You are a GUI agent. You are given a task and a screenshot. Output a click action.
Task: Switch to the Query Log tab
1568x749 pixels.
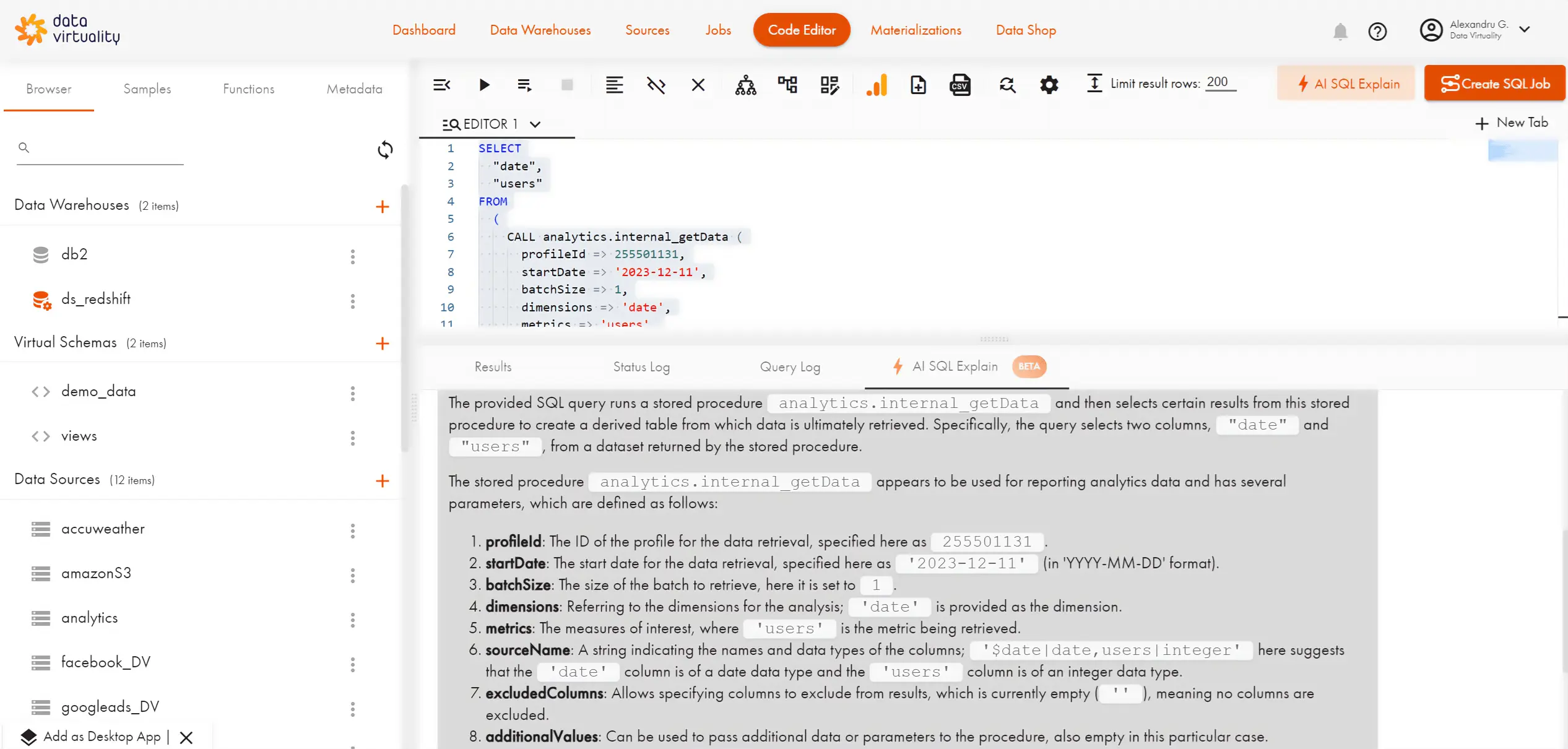coord(790,367)
